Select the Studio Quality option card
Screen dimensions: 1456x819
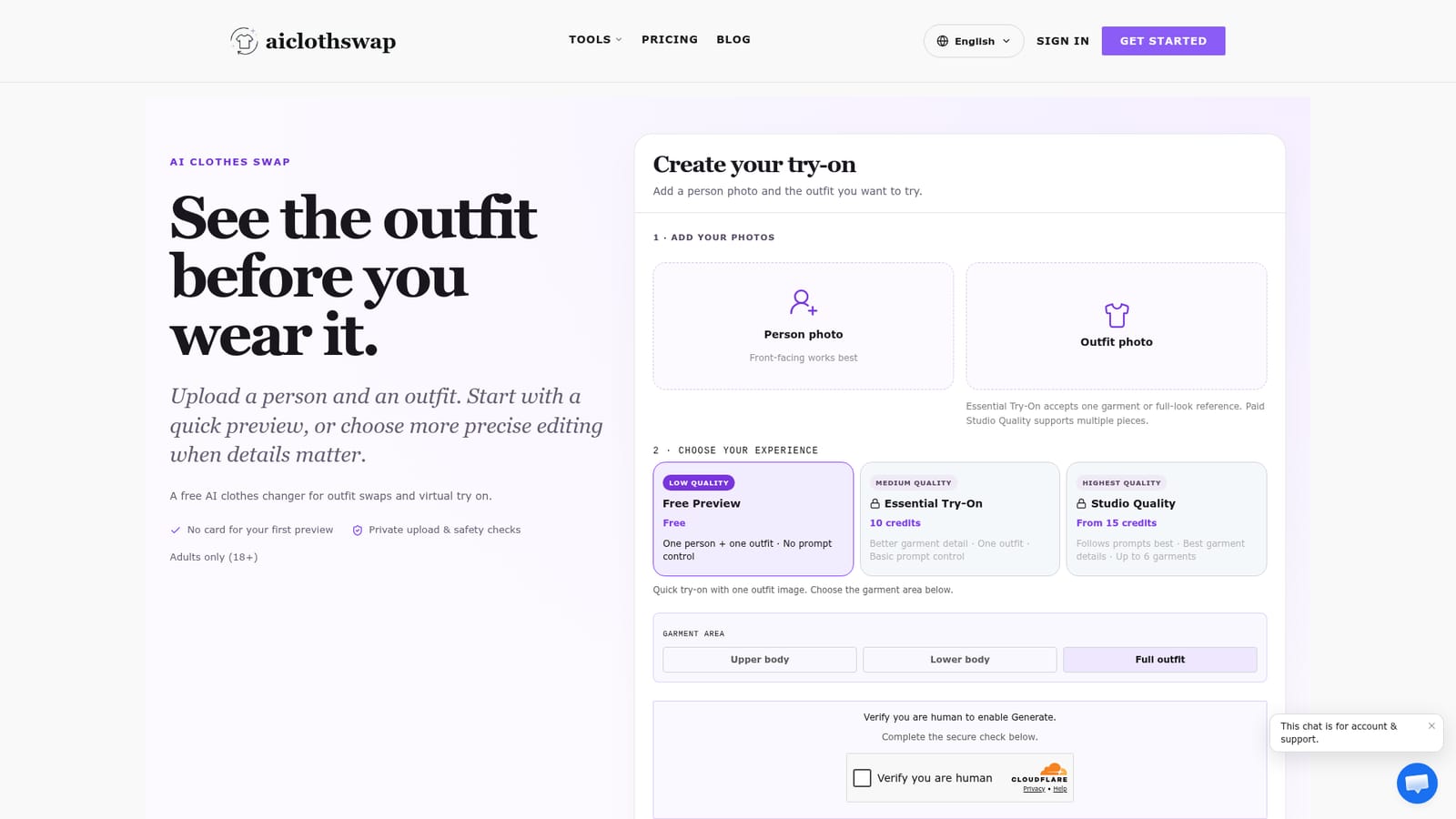pos(1167,519)
